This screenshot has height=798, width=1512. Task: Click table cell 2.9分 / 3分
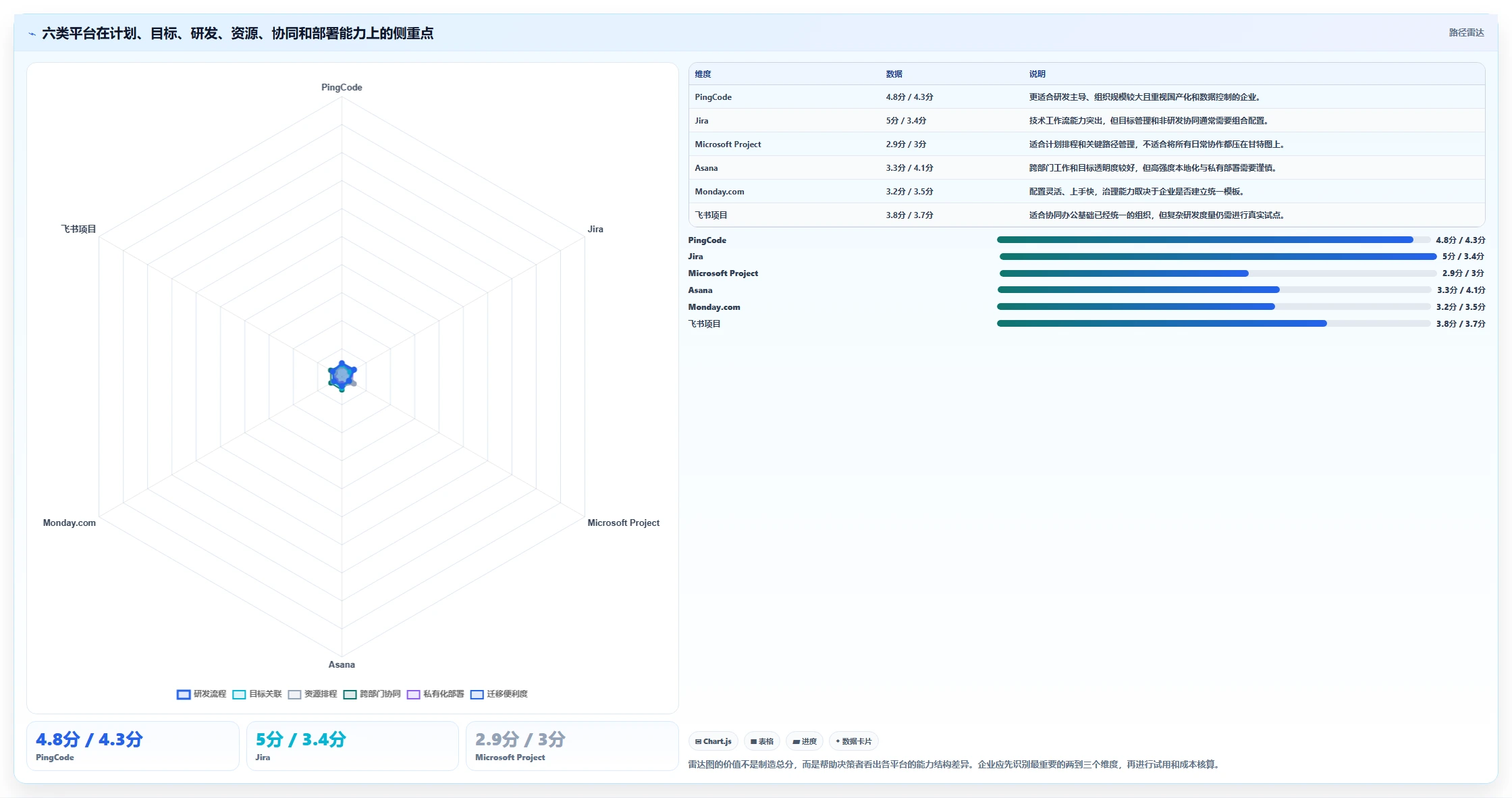(906, 144)
